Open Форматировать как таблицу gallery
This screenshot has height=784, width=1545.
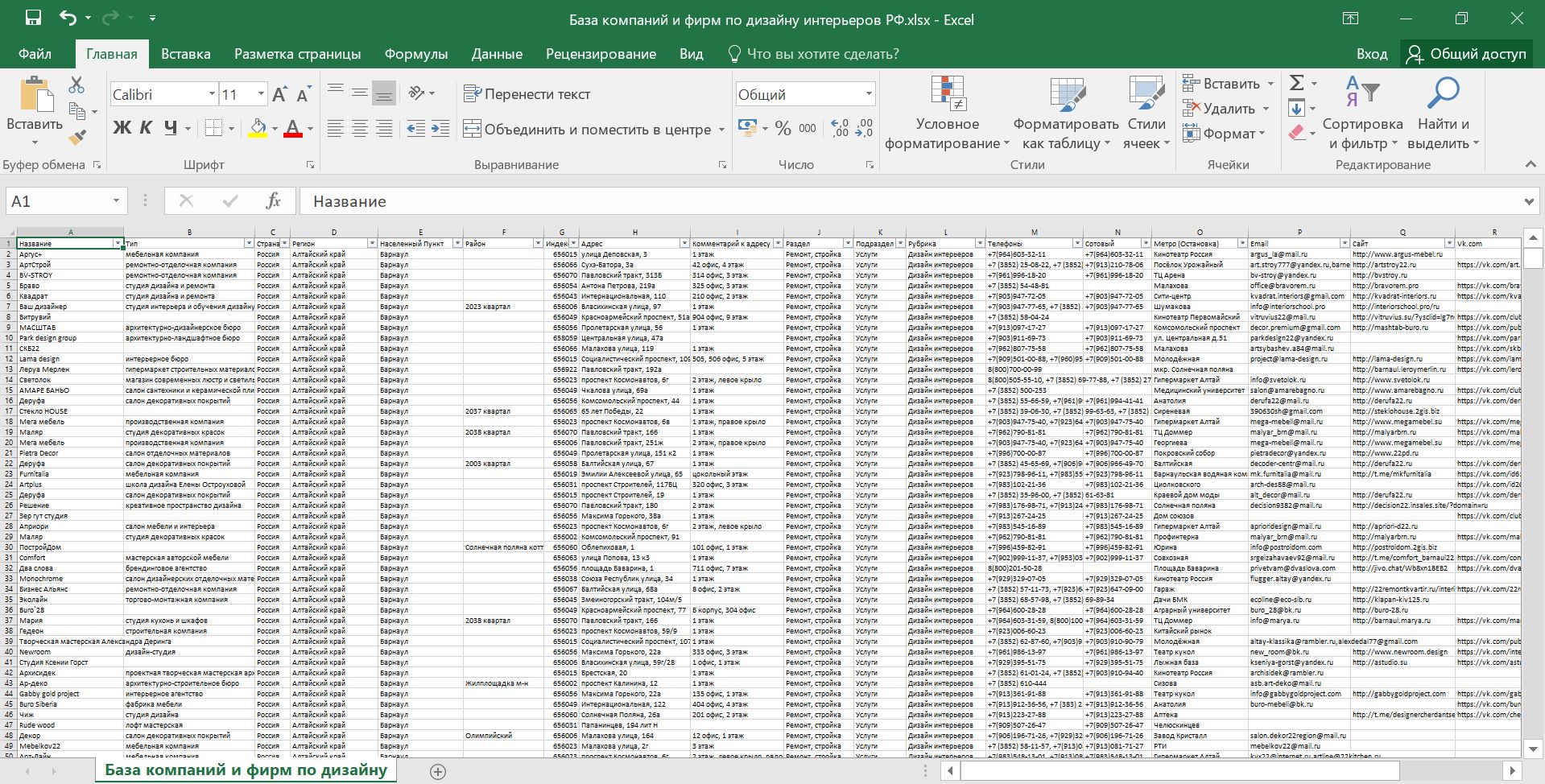tap(1065, 113)
